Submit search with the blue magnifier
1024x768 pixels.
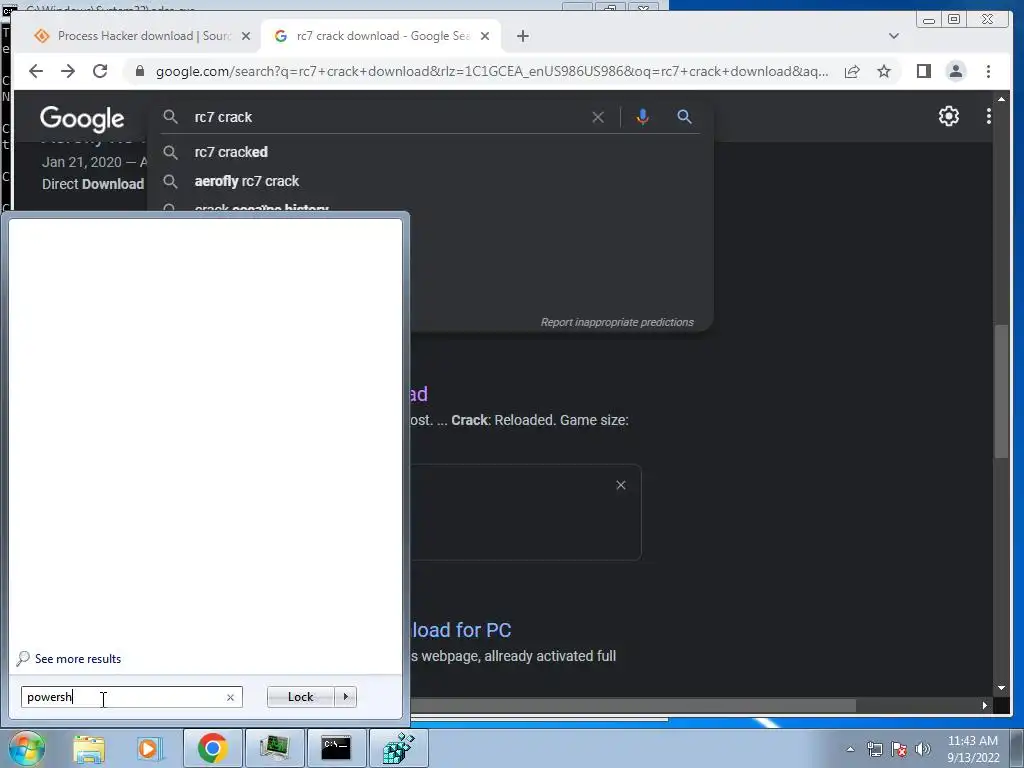[684, 117]
